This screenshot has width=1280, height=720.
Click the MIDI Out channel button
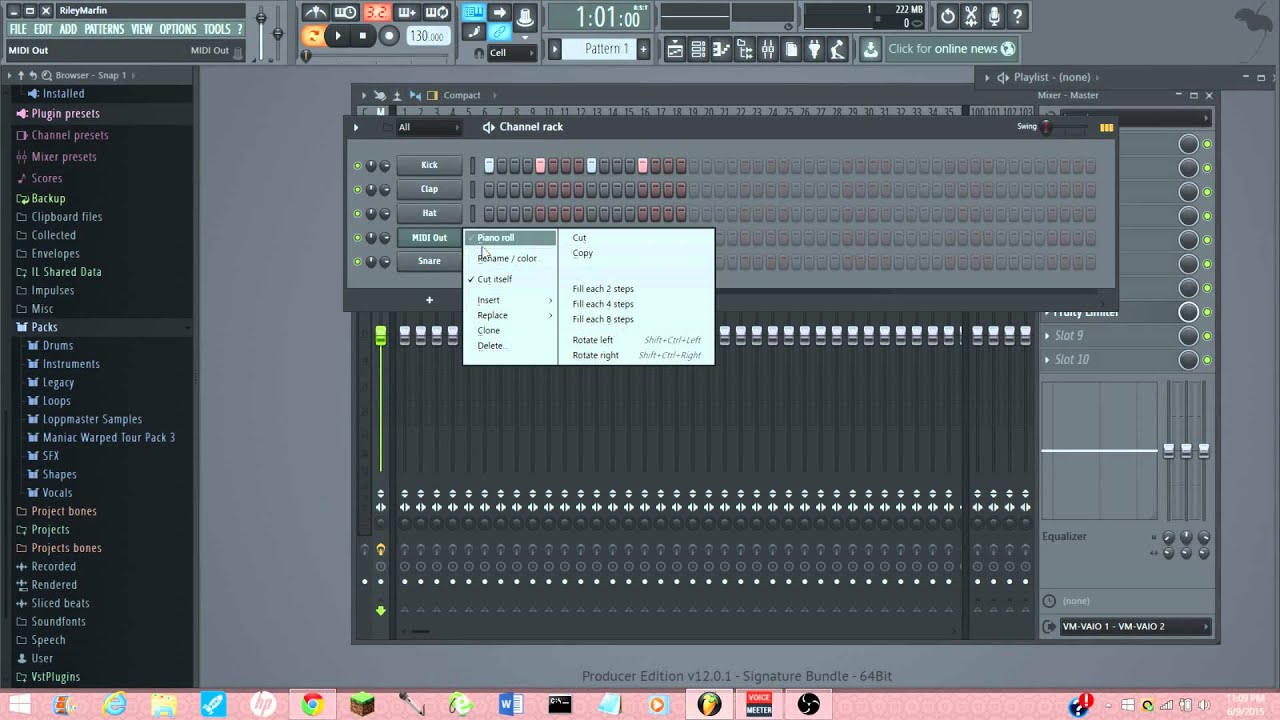pos(429,238)
